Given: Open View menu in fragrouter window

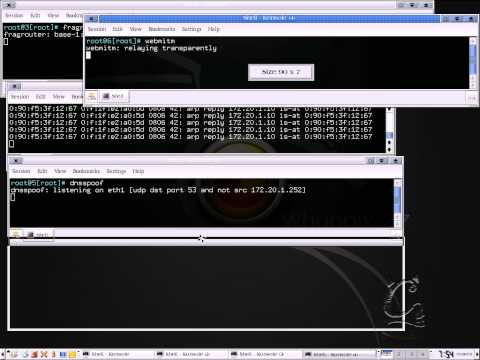Looking at the screenshot, I should click(53, 15).
